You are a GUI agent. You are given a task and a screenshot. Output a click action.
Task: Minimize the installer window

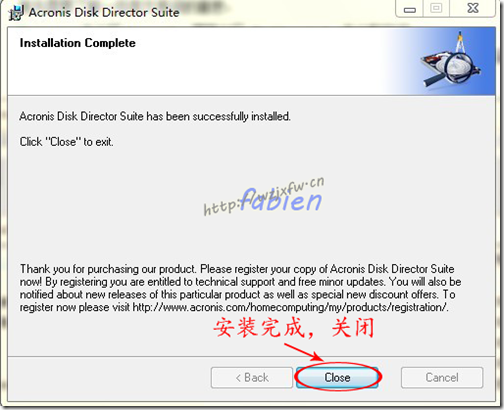[x=410, y=8]
